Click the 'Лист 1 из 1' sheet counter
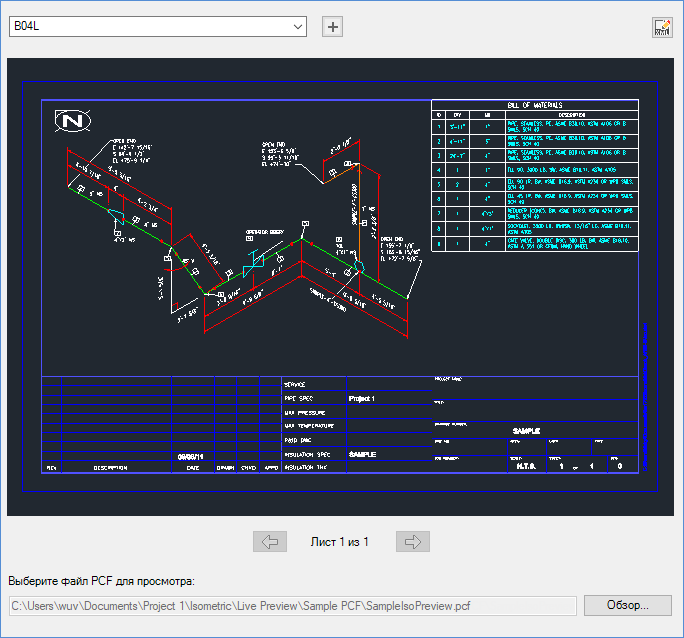The width and height of the screenshot is (684, 638). [339, 542]
